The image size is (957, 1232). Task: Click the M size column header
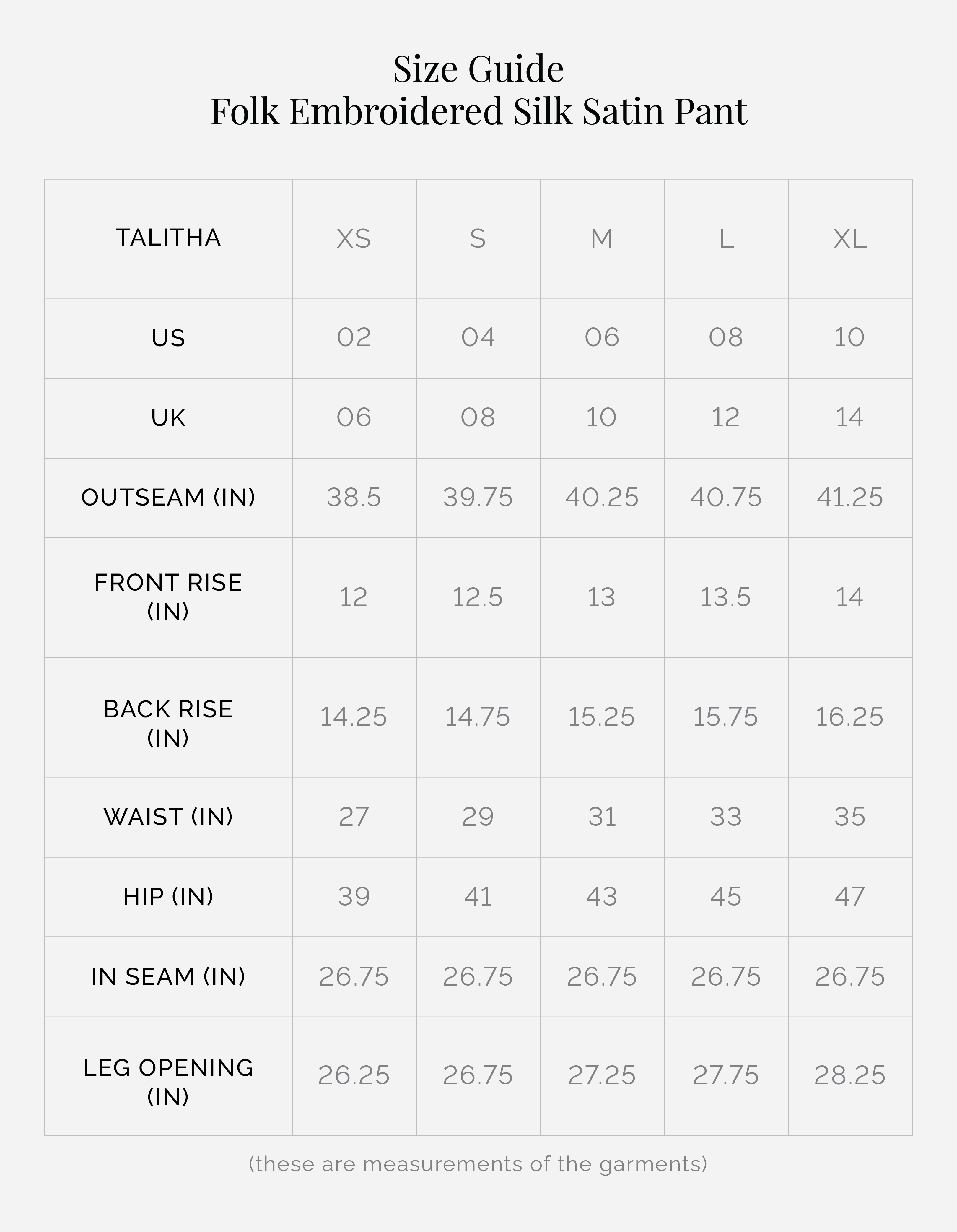click(602, 239)
